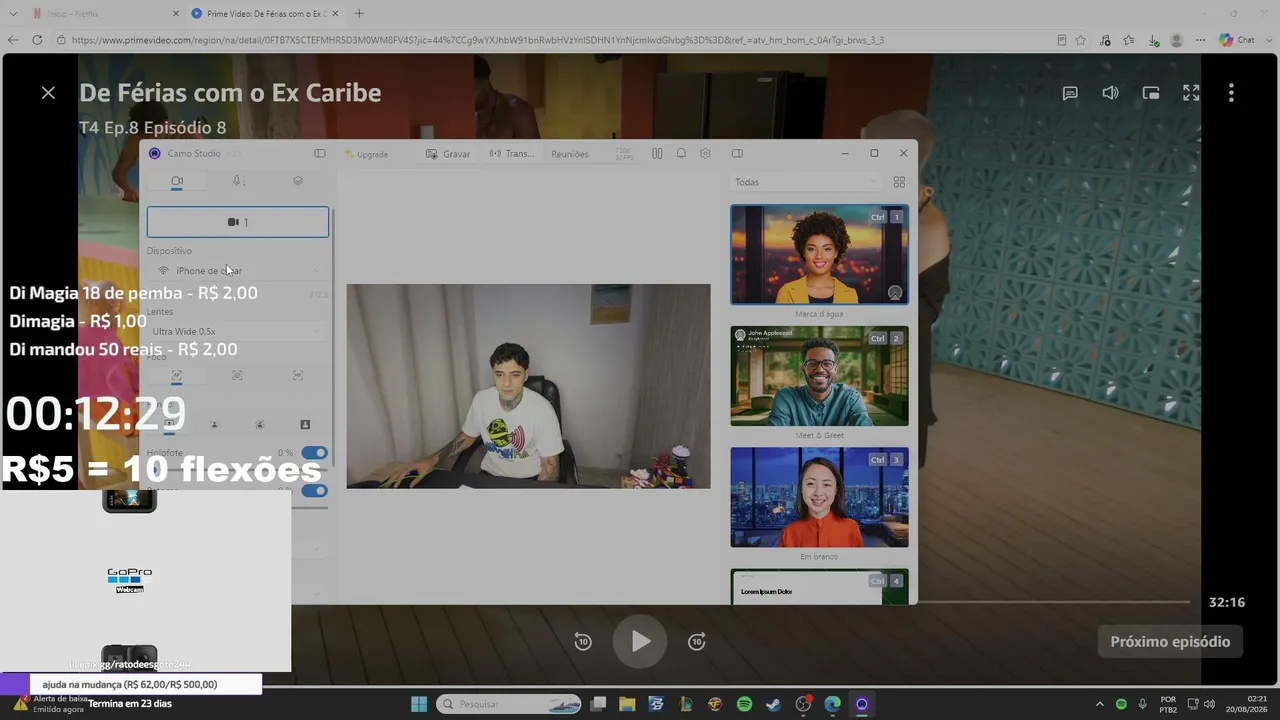Open the Todas overlay filter dropdown
The image size is (1280, 720).
coord(805,182)
